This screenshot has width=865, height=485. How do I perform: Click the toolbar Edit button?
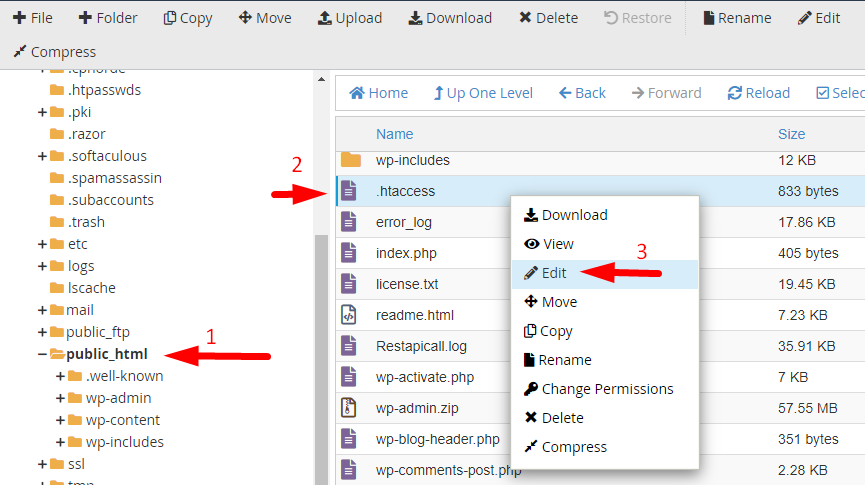(x=819, y=18)
